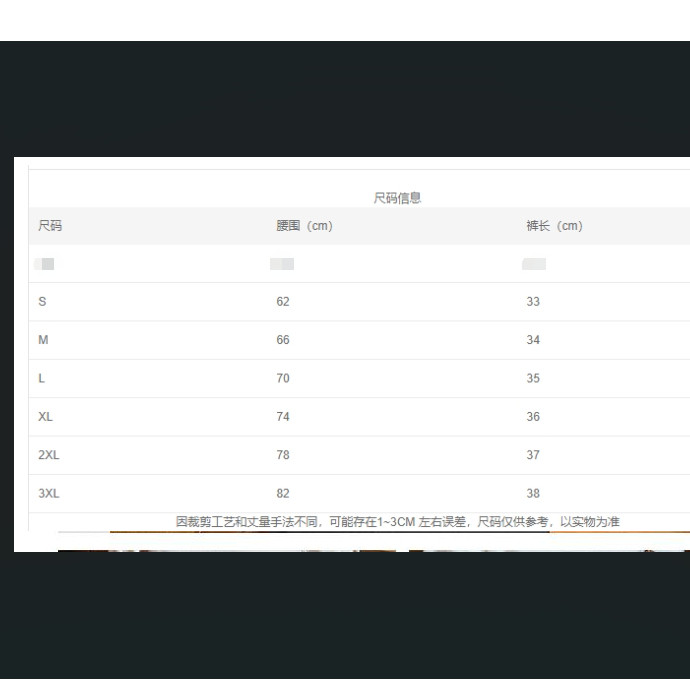This screenshot has width=690, height=690.
Task: Click pants length value 36
Action: [533, 417]
